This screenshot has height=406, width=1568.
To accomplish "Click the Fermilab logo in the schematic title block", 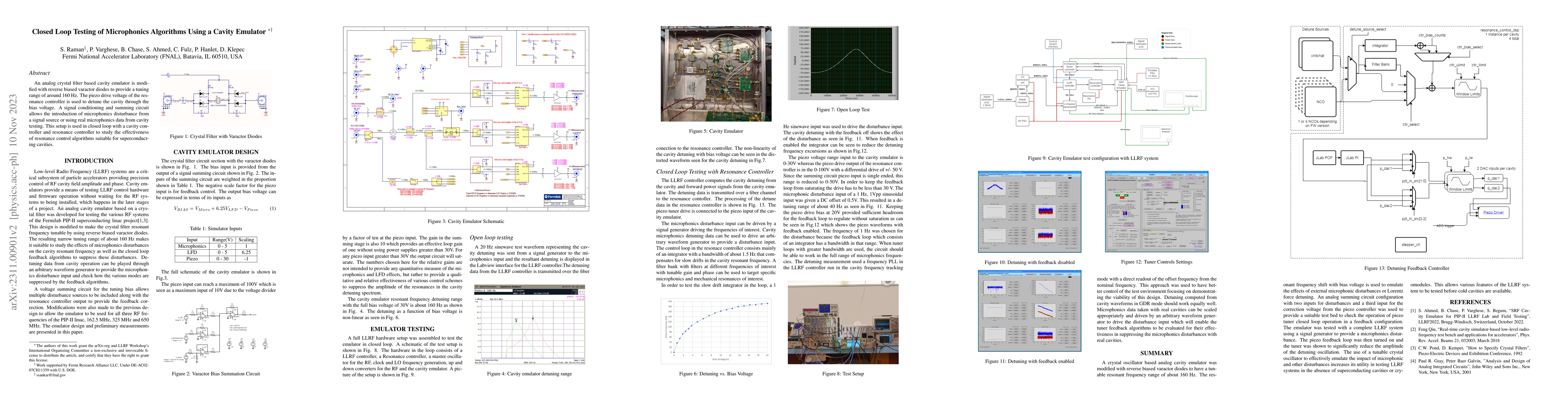I will [554, 197].
